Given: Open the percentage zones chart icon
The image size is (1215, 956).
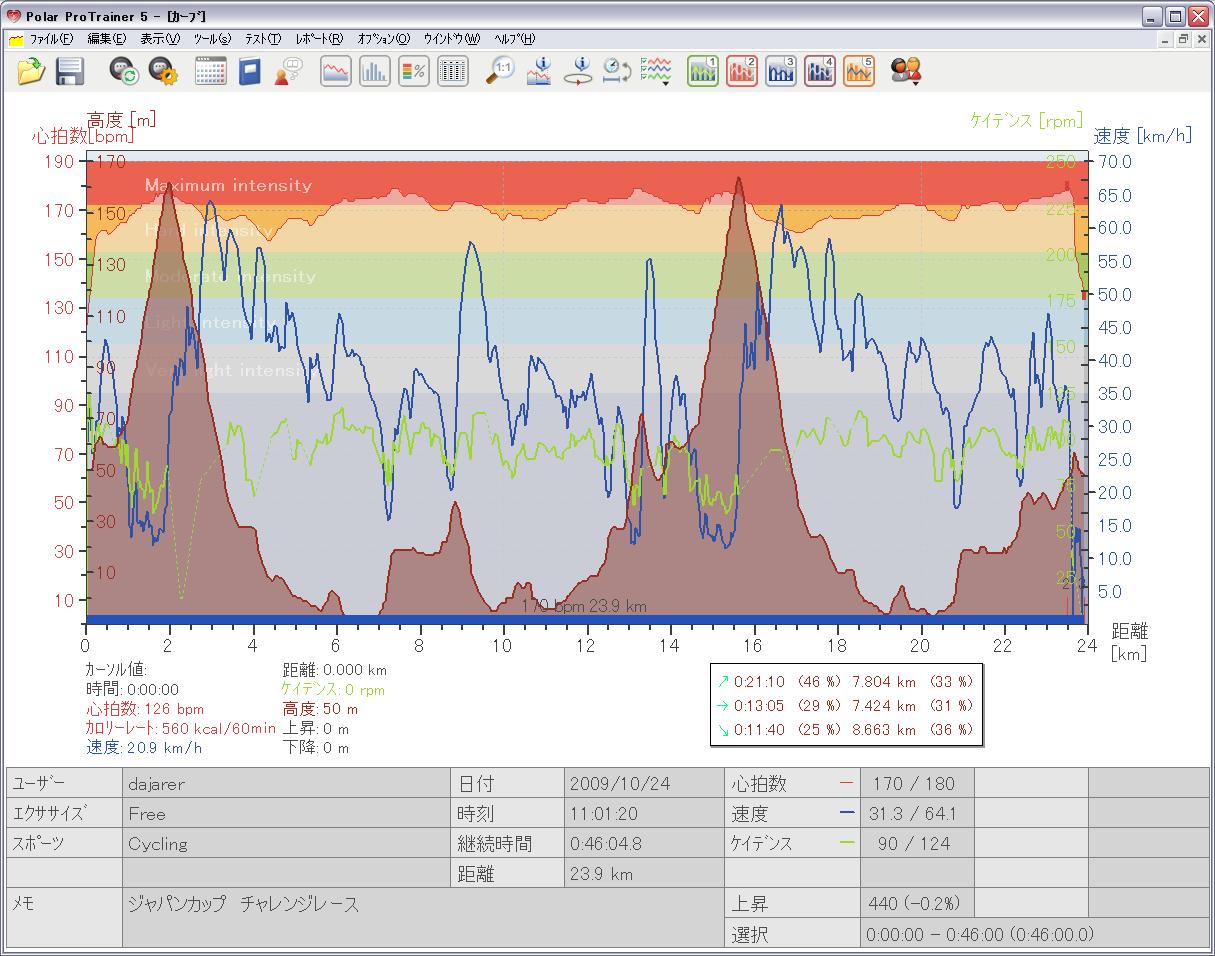Looking at the screenshot, I should 414,71.
